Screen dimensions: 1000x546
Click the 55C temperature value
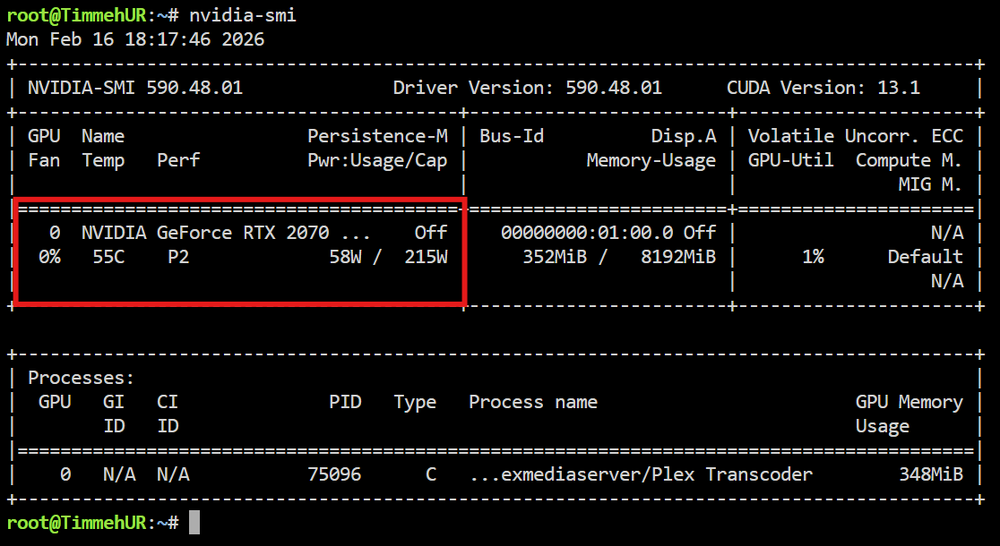[x=108, y=257]
